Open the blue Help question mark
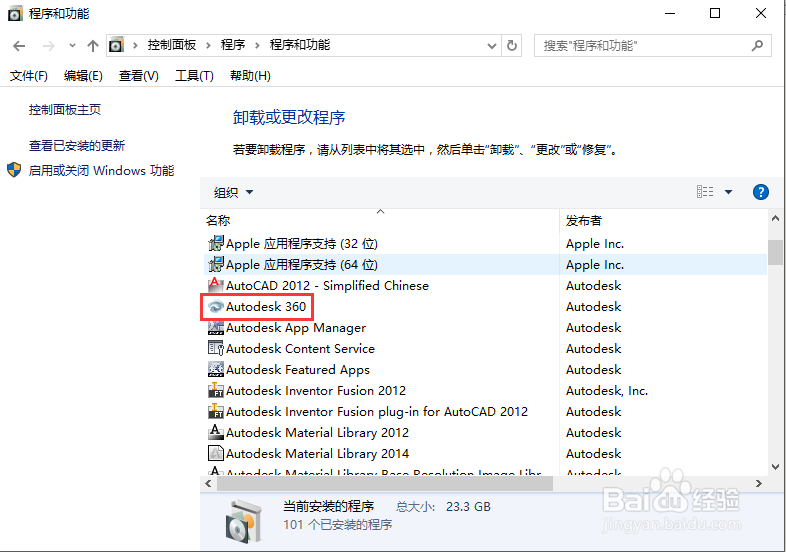Image resolution: width=786 pixels, height=552 pixels. pos(760,192)
